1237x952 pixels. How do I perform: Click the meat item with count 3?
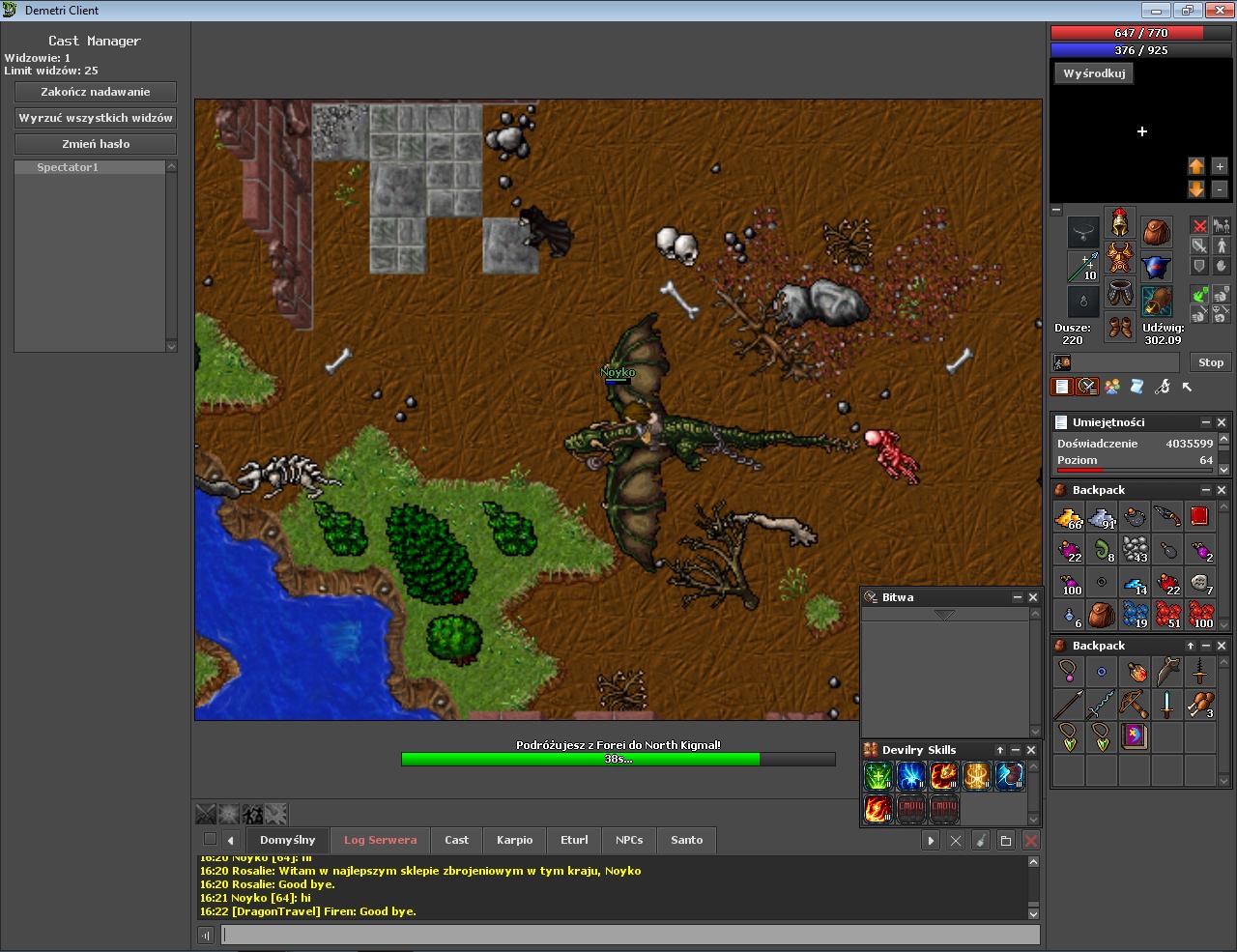pyautogui.click(x=1199, y=704)
